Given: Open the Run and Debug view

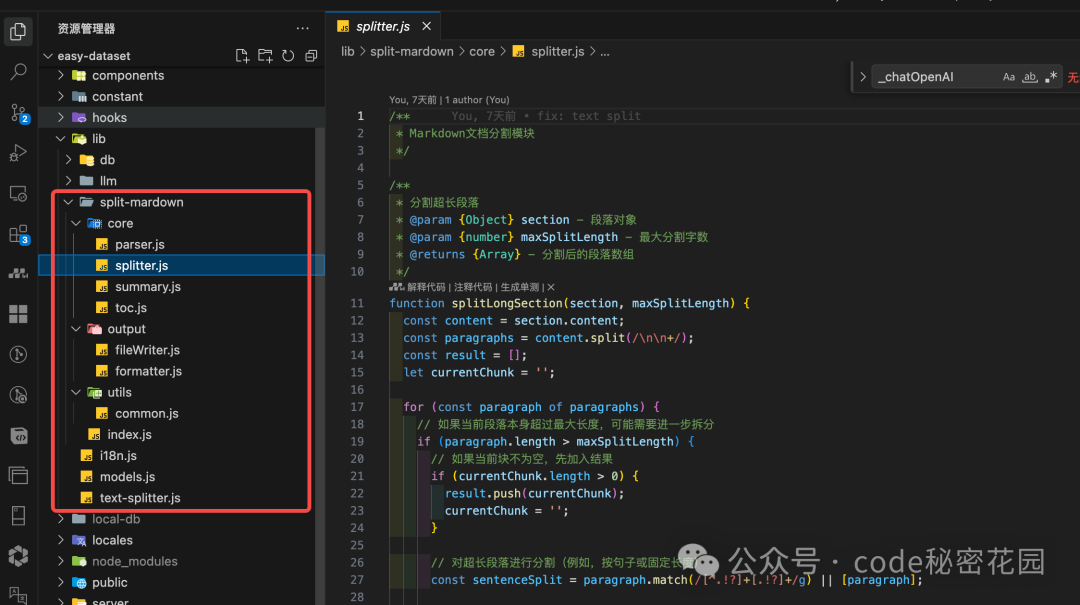Looking at the screenshot, I should [19, 152].
